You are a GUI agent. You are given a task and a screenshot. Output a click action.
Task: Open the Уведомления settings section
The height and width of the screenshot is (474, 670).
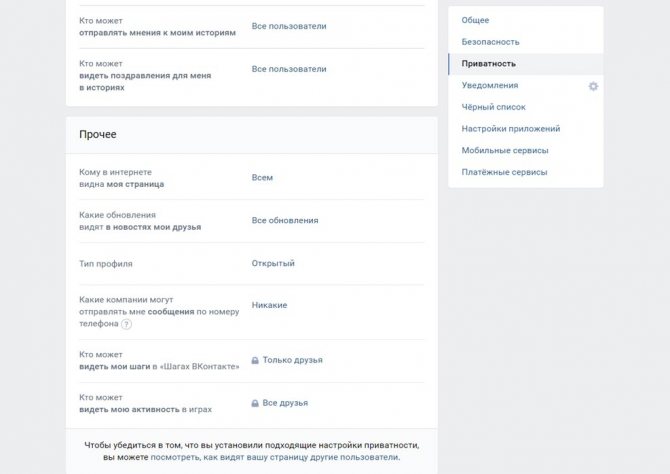(x=490, y=85)
